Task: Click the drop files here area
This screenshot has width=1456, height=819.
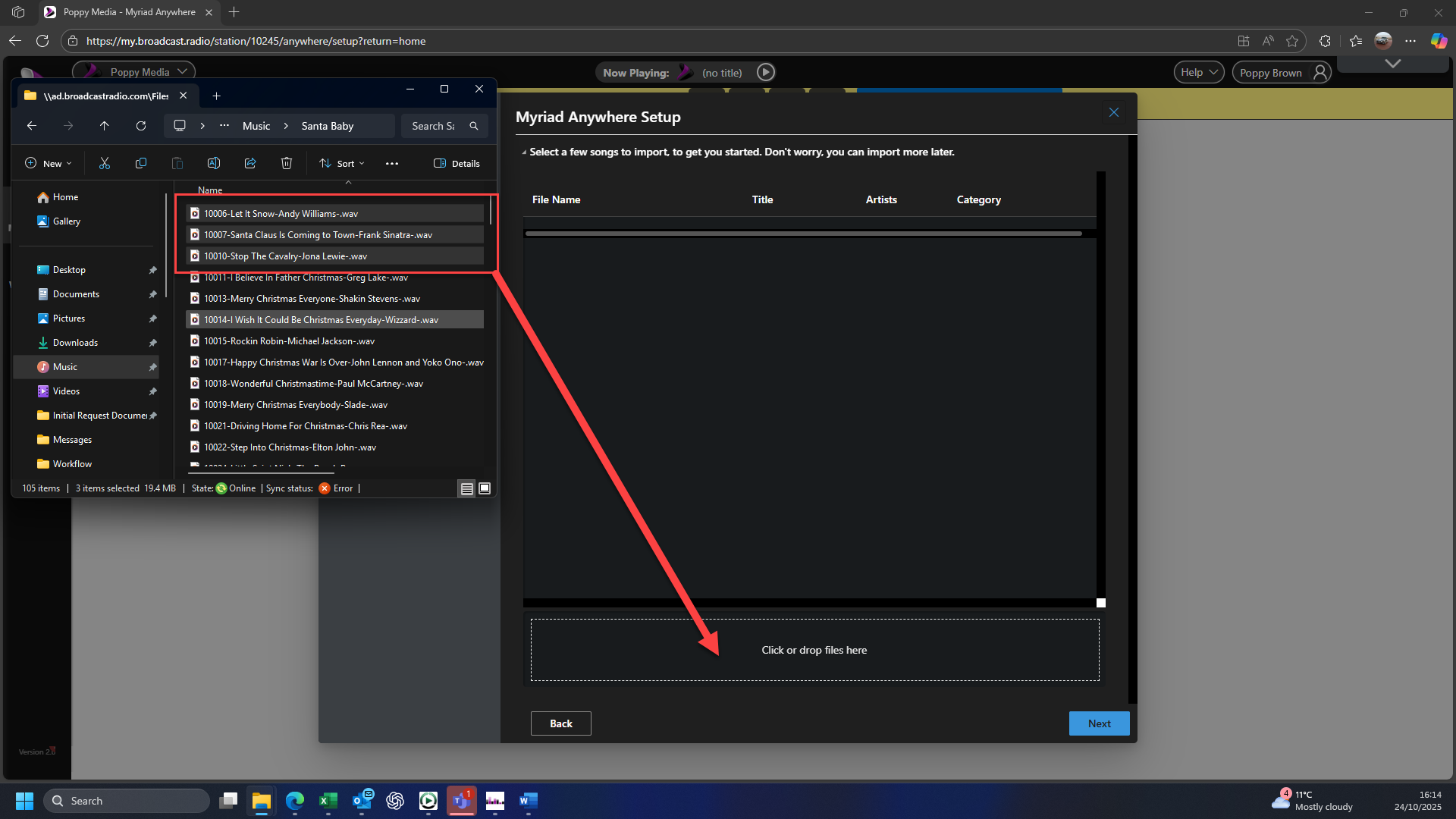Action: pos(814,650)
